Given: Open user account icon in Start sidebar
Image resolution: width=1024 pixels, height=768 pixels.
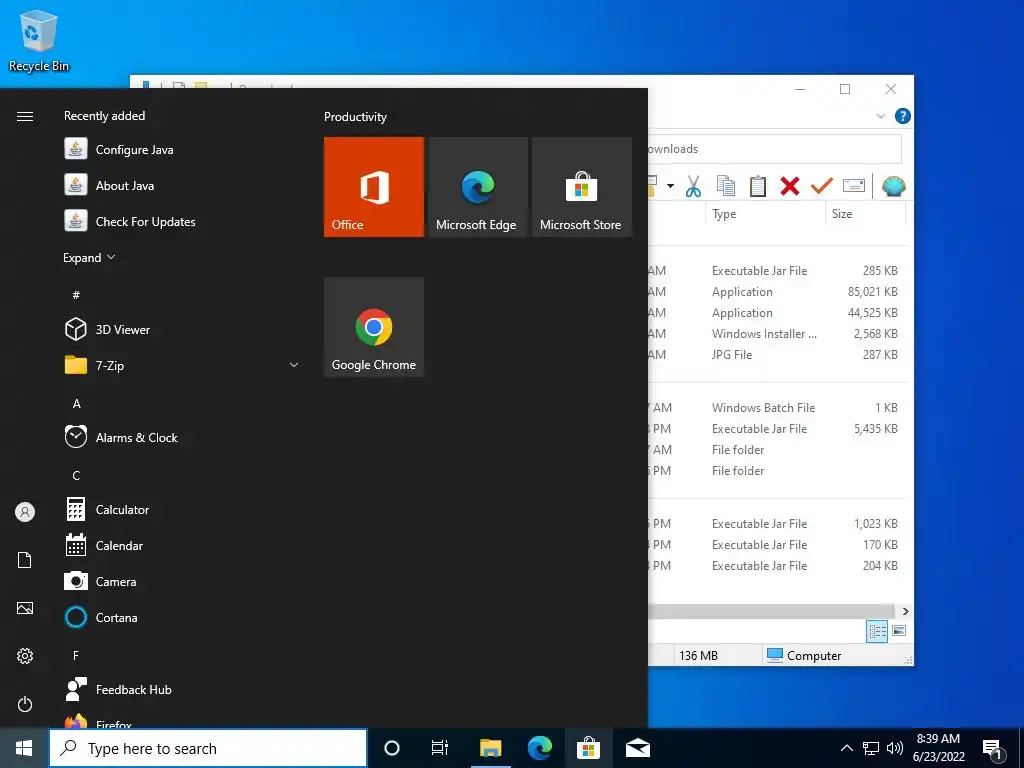Looking at the screenshot, I should (25, 512).
